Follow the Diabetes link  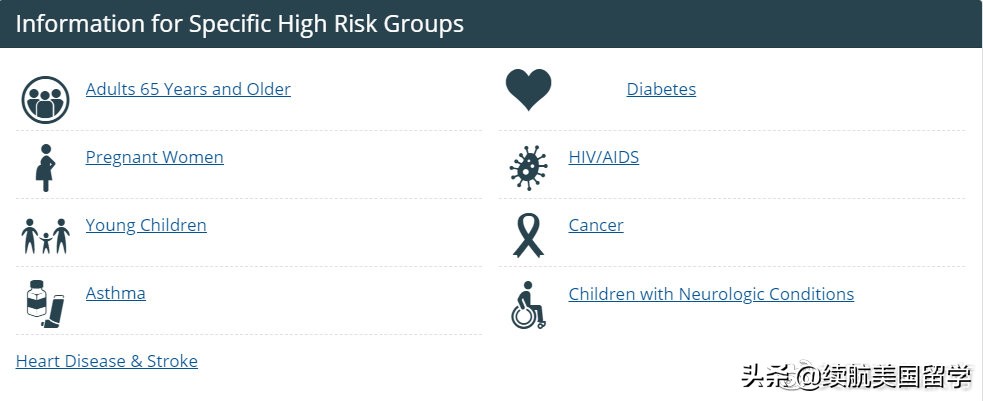(x=661, y=89)
